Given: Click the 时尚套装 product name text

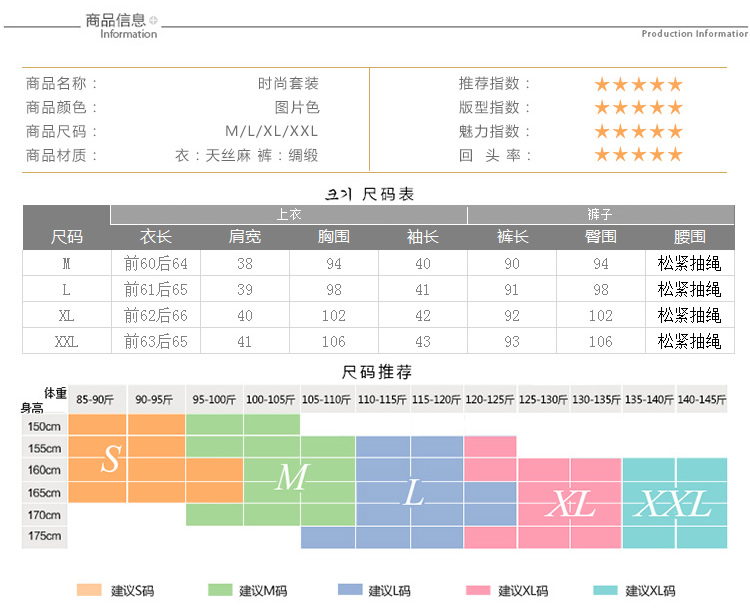Looking at the screenshot, I should click(x=288, y=84).
